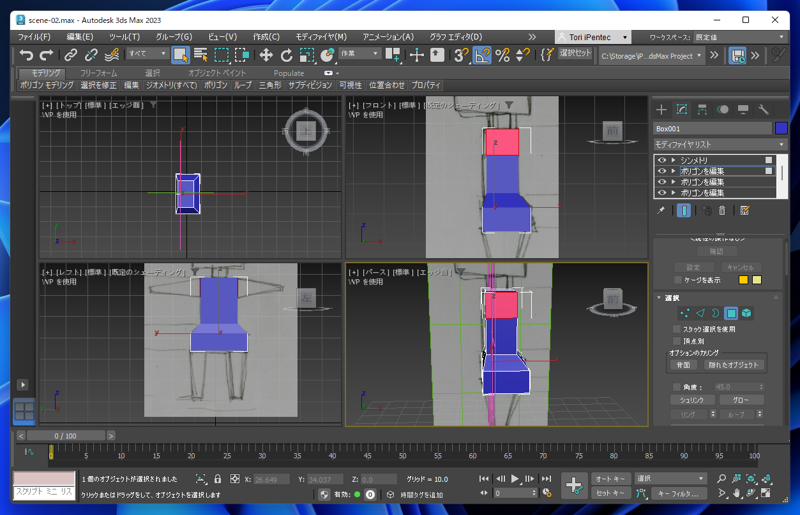800x515 pixels.
Task: Click the rectangular selection region icon
Action: tap(221, 55)
